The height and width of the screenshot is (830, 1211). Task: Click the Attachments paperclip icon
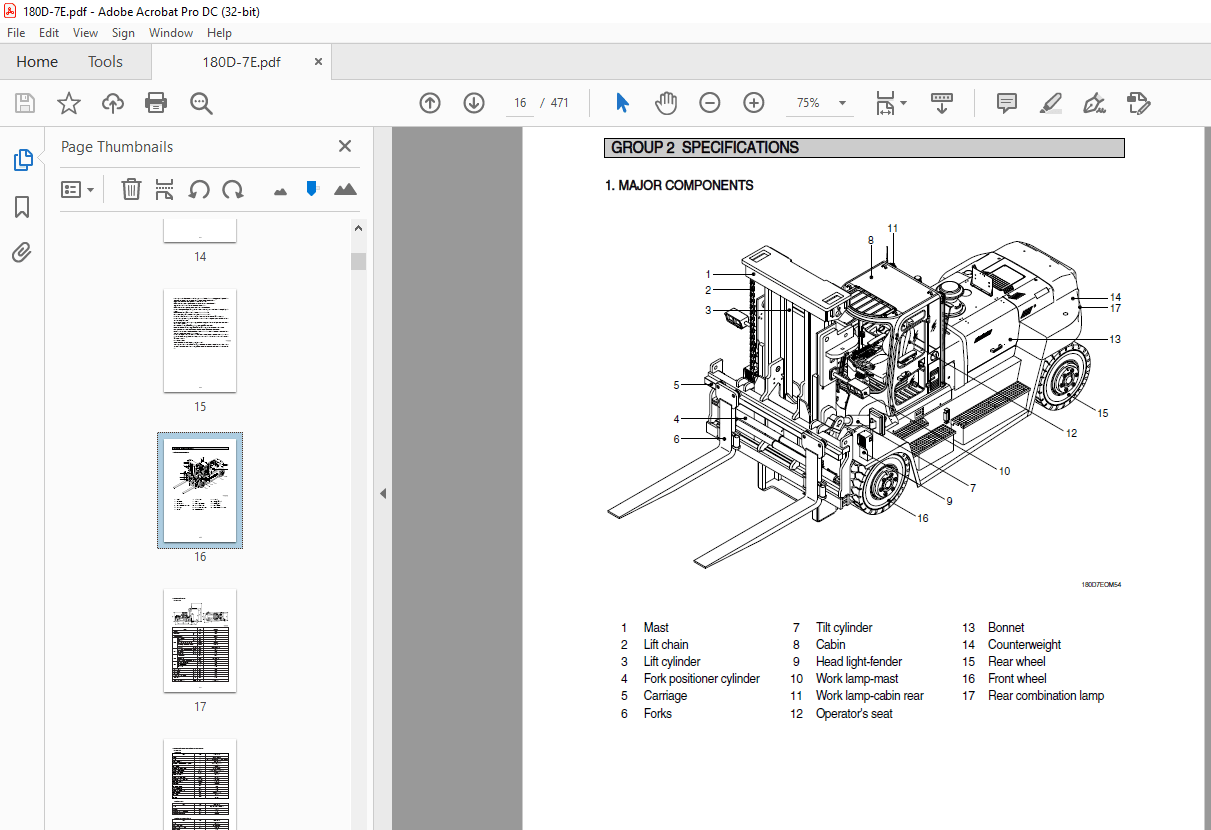(x=21, y=252)
